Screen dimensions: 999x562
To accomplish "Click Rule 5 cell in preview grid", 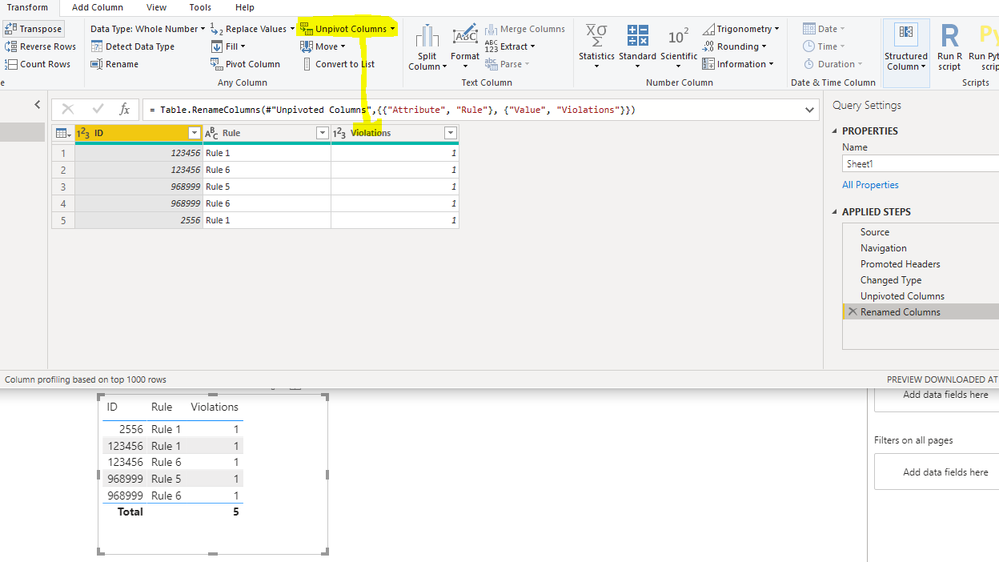I will pyautogui.click(x=266, y=187).
